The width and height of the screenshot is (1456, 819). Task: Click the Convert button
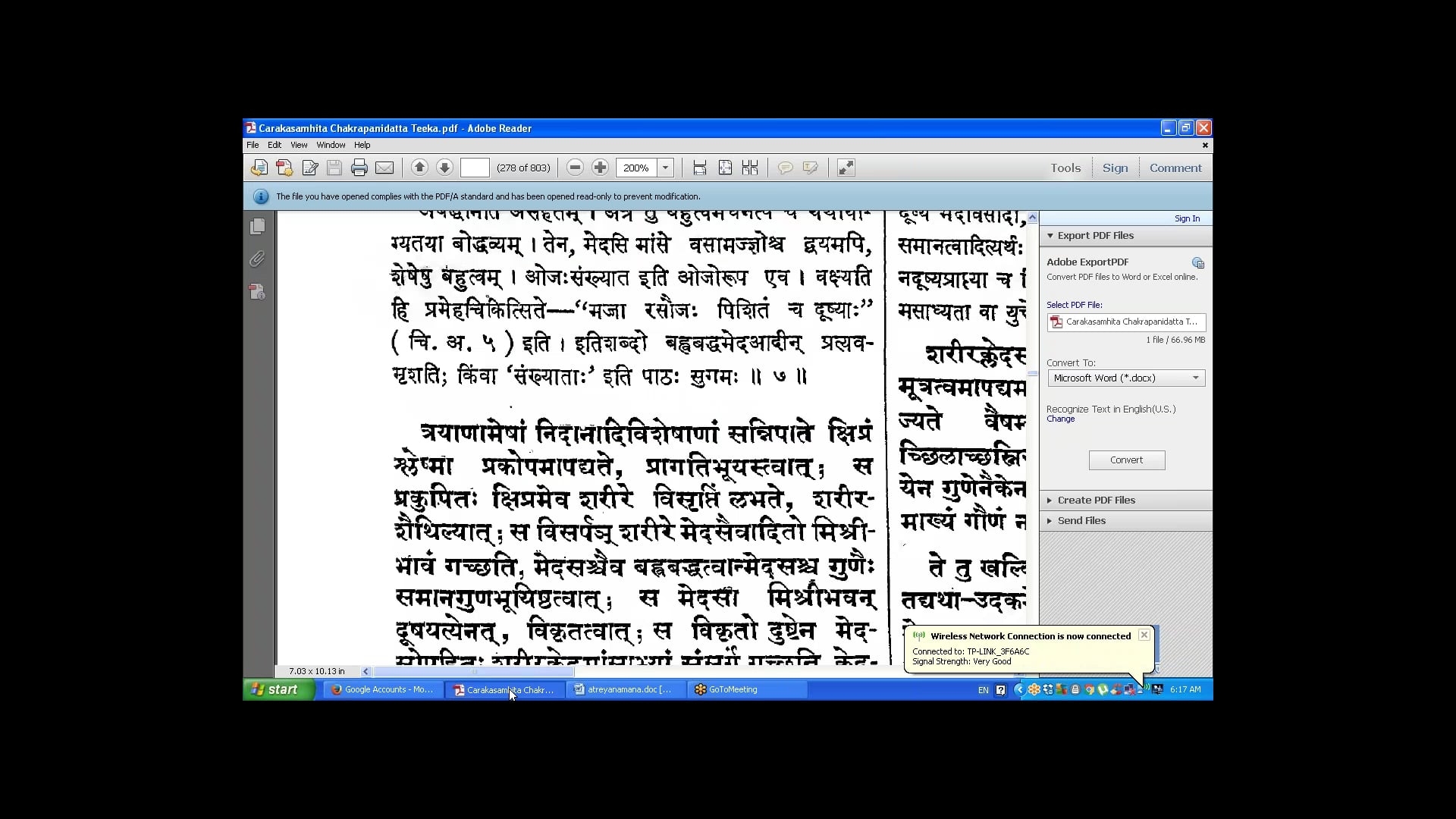coord(1126,460)
